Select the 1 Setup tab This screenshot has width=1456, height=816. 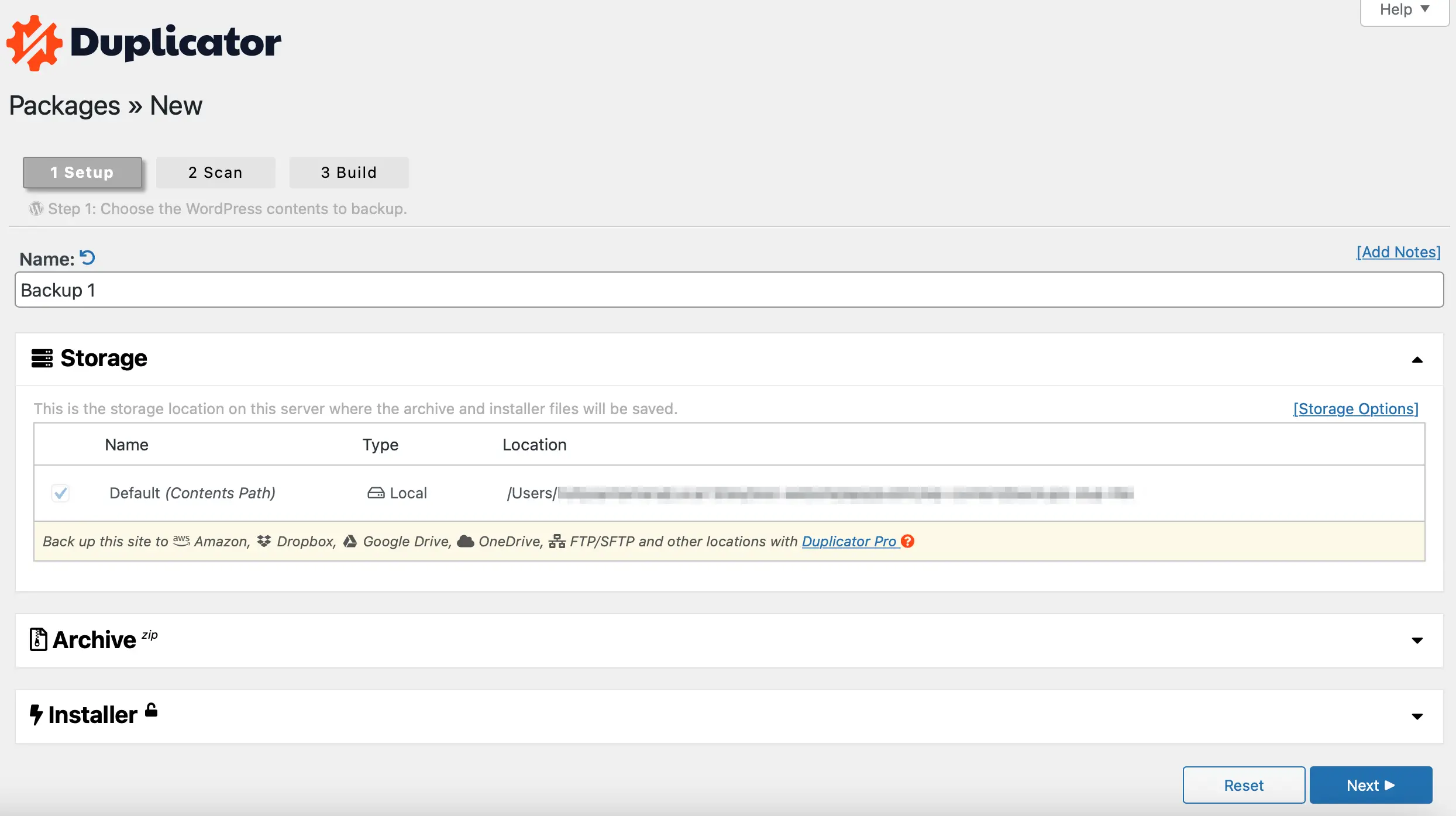pyautogui.click(x=82, y=171)
